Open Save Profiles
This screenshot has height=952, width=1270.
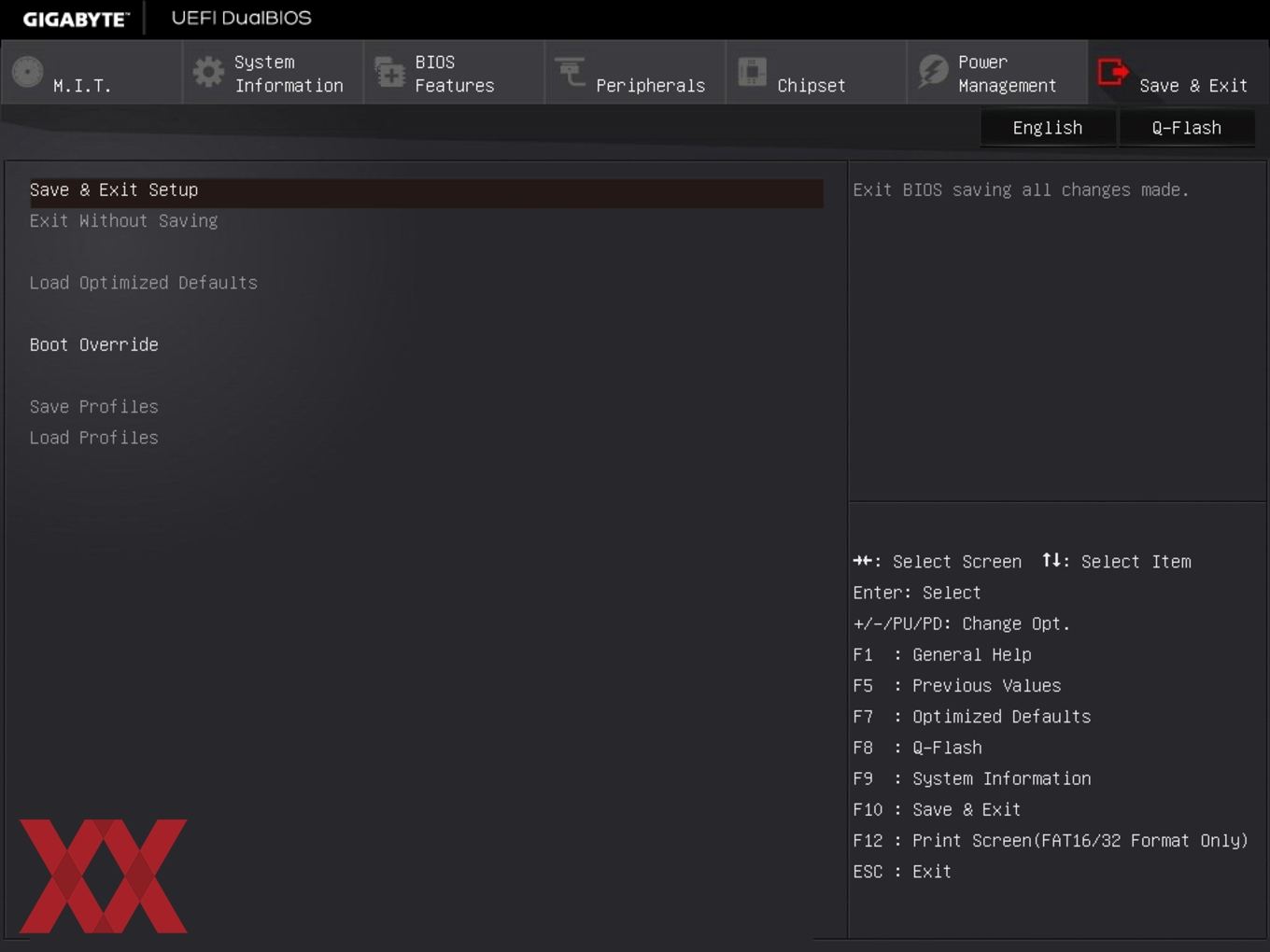93,407
